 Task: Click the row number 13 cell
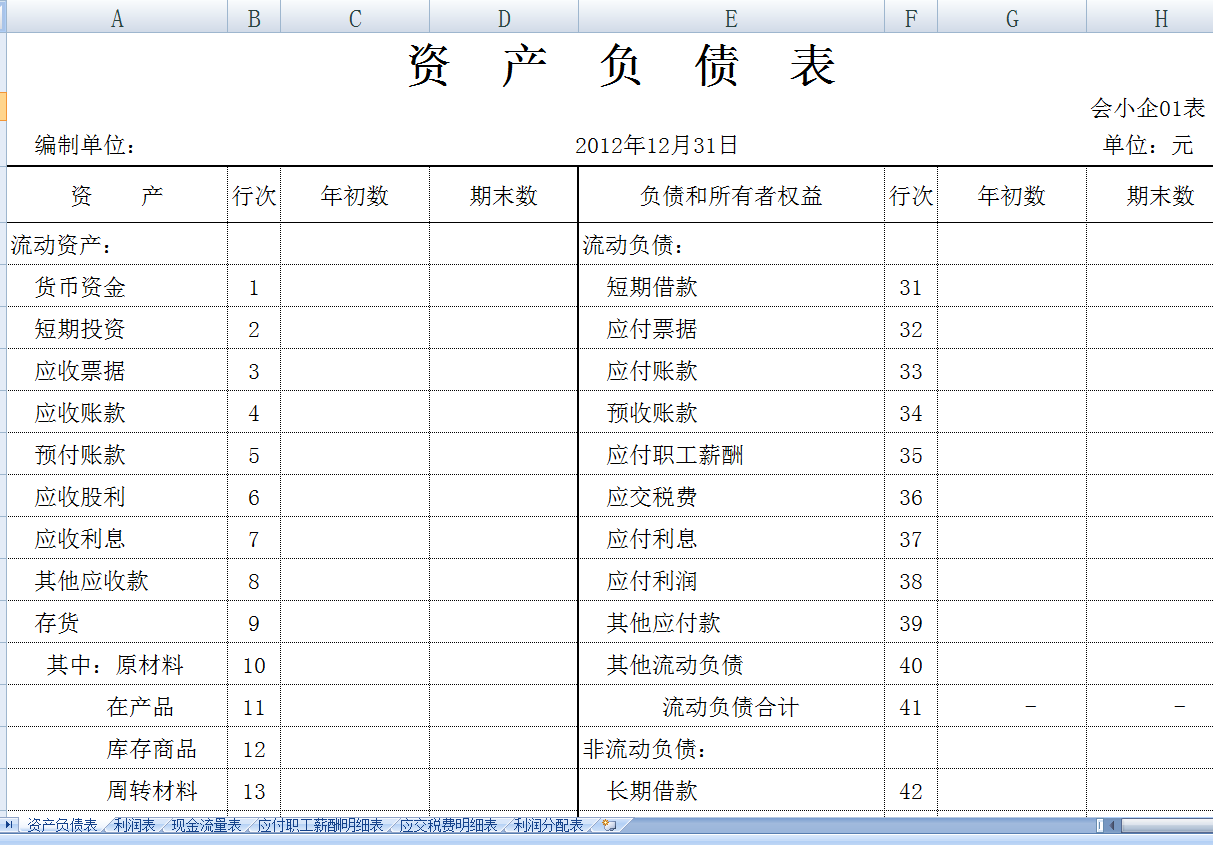pyautogui.click(x=254, y=792)
